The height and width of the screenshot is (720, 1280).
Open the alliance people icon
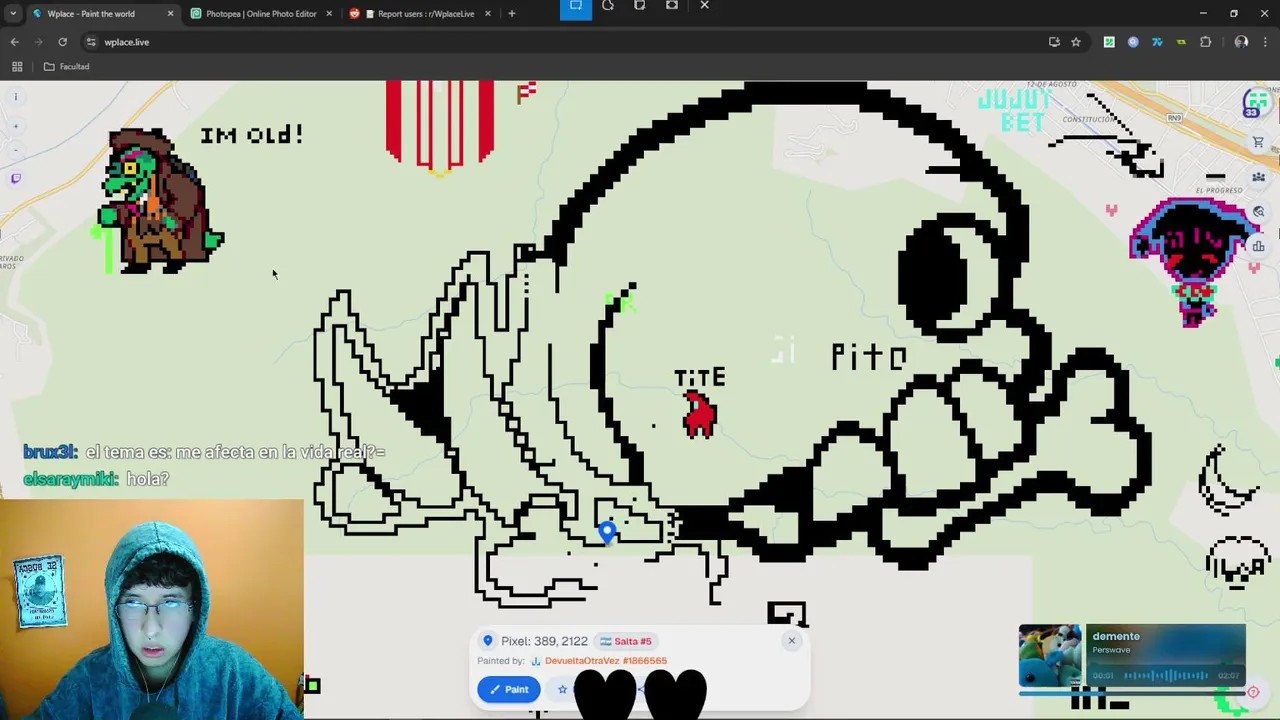(x=1258, y=177)
